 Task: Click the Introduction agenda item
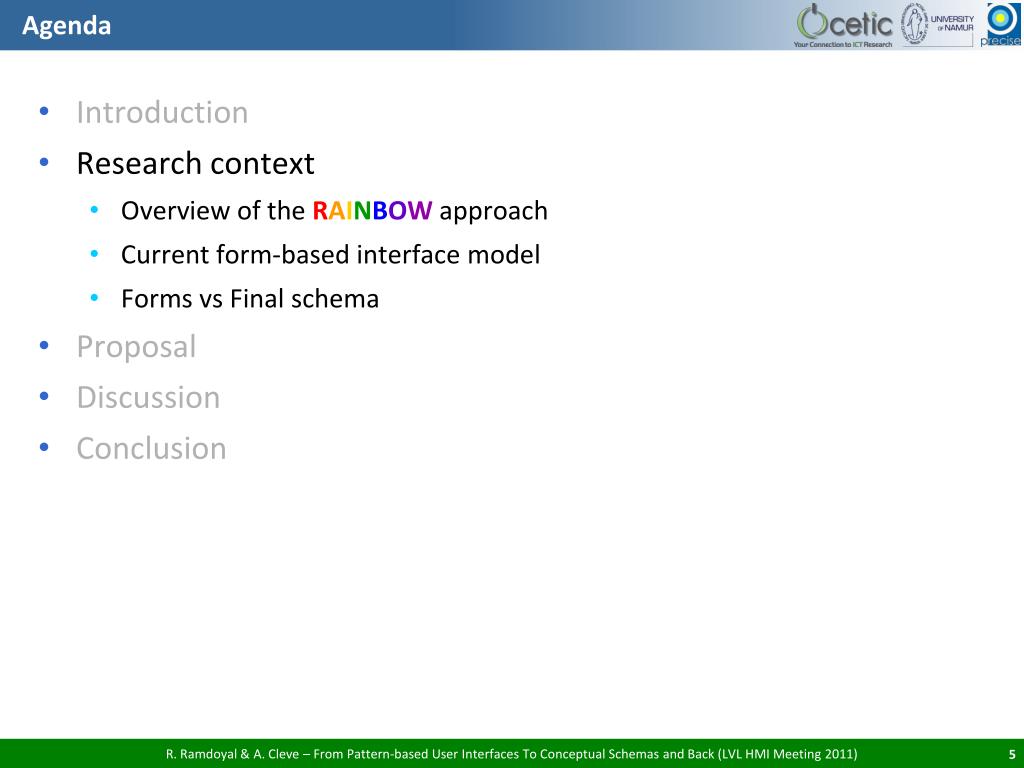tap(162, 112)
